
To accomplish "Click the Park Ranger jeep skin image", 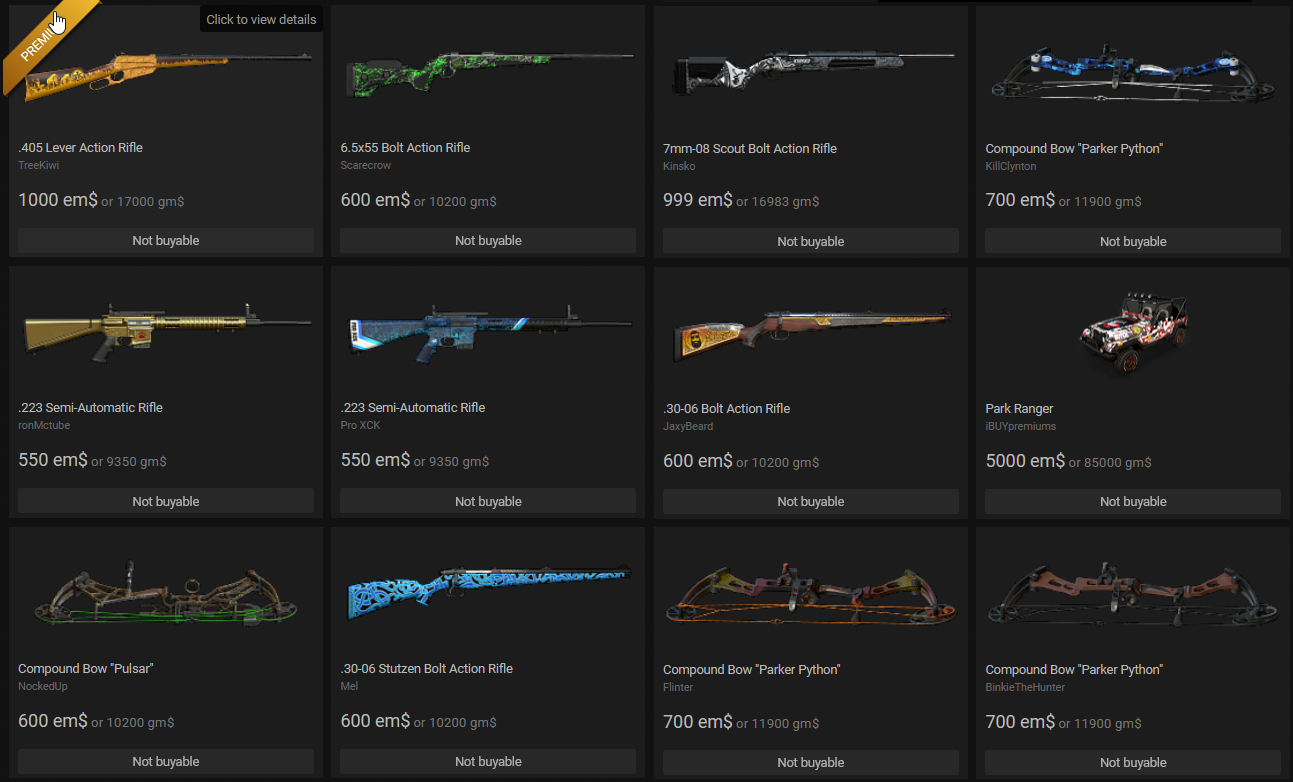I will [x=1134, y=334].
